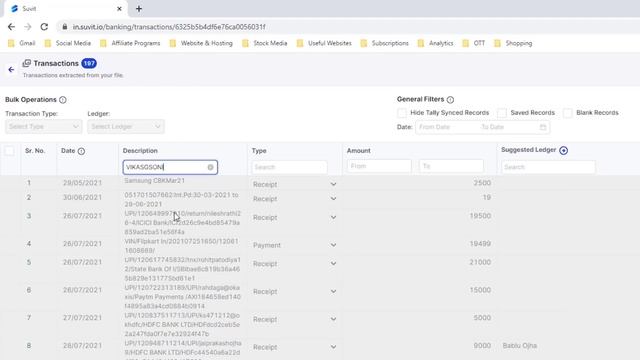Open the Gmail bookmark folder
Viewport: 640px width, 360px height.
click(x=22, y=43)
